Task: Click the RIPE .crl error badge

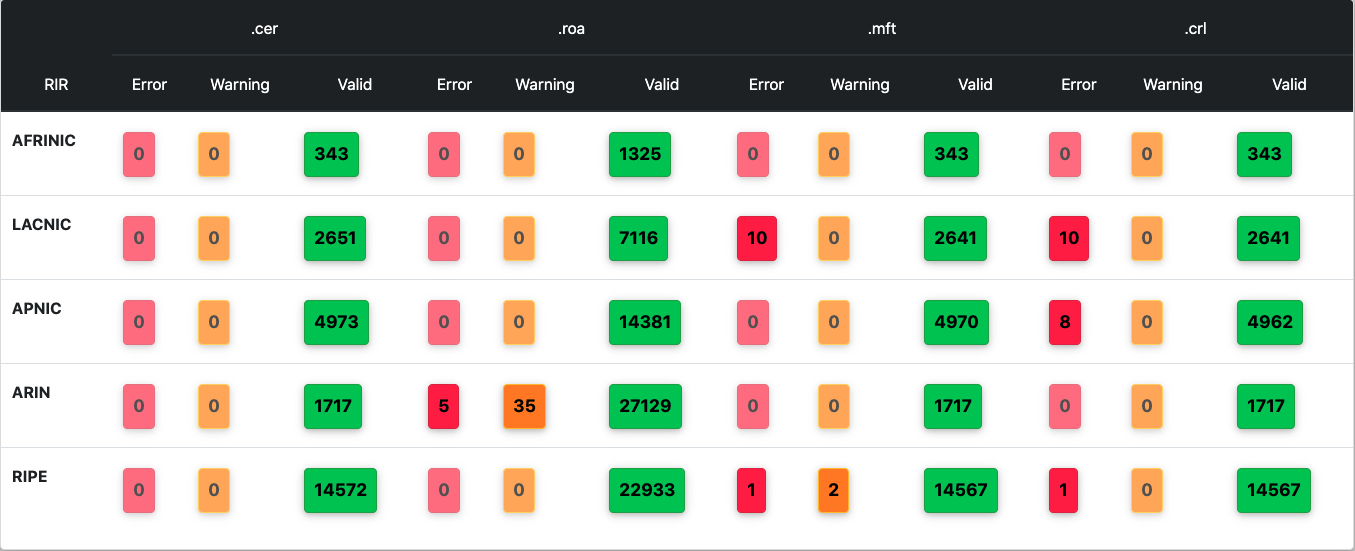Action: 1064,490
